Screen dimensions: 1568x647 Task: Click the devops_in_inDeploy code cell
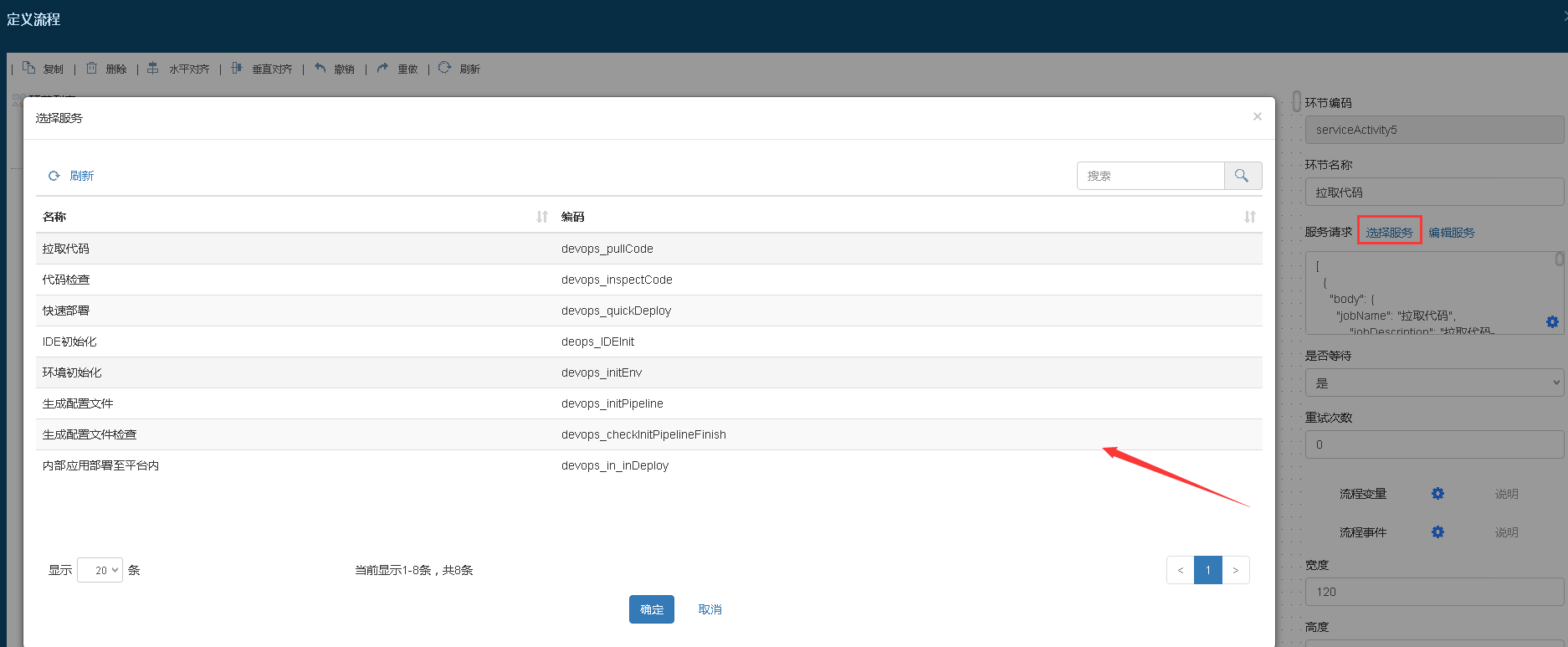615,465
